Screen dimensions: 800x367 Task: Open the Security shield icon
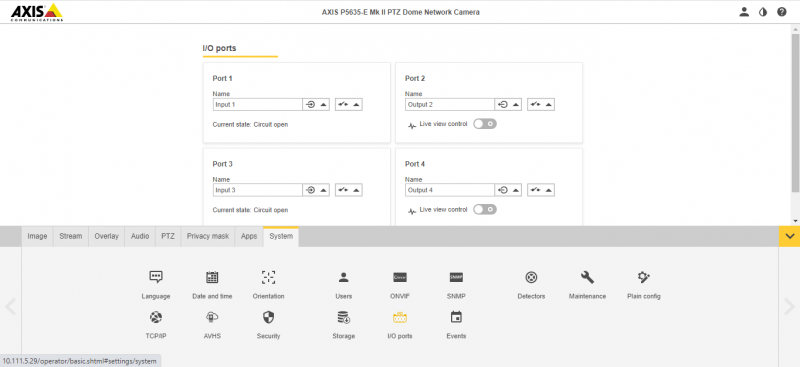tap(268, 317)
